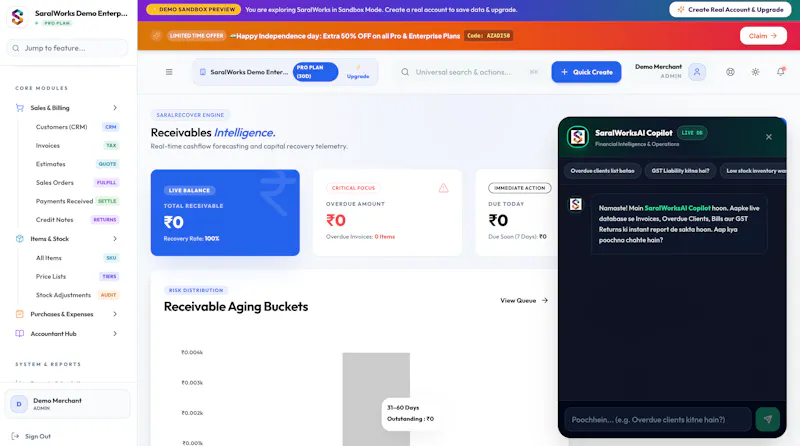The width and height of the screenshot is (800, 446).
Task: Click the Items & Stock box icon
Action: [x=20, y=239]
